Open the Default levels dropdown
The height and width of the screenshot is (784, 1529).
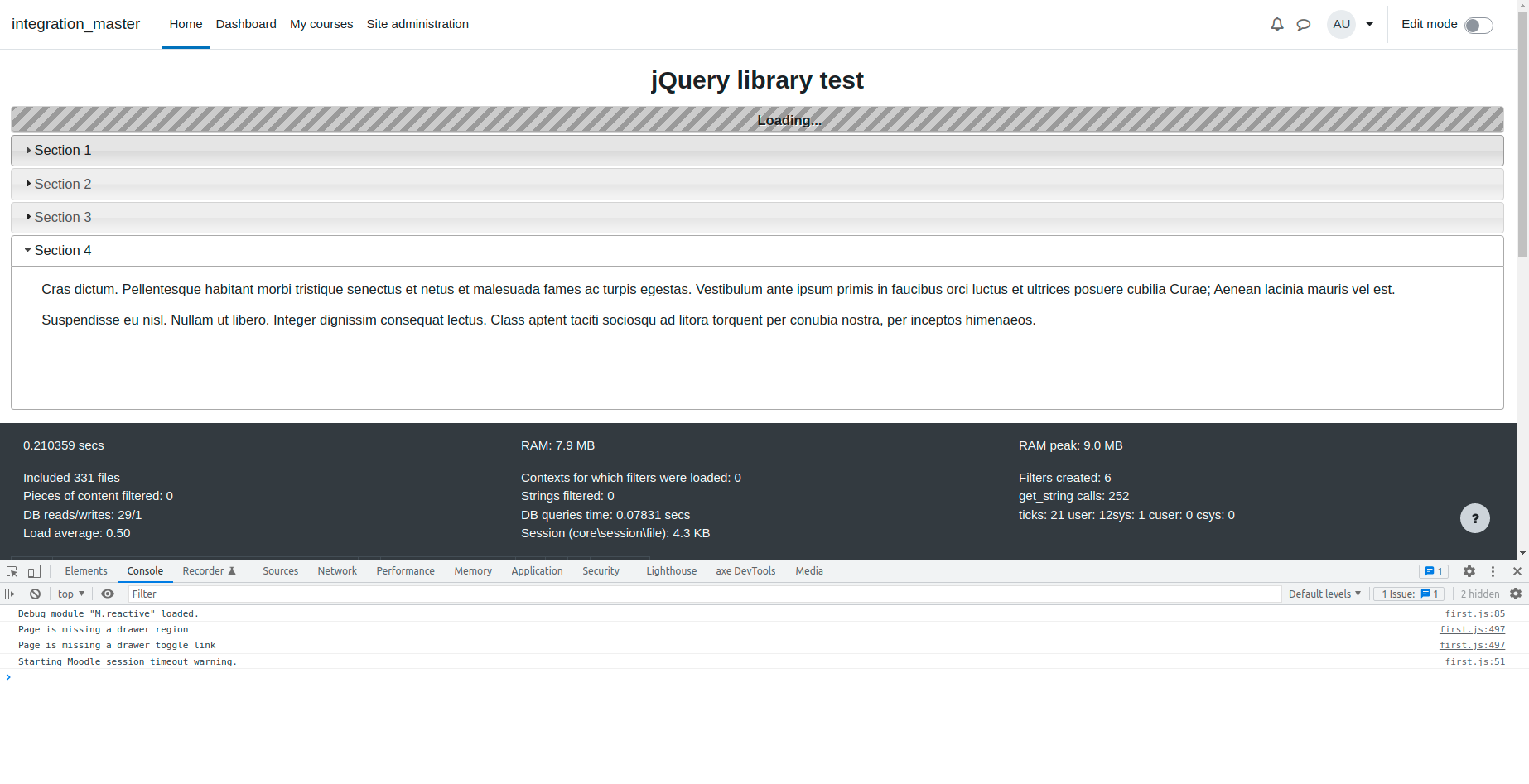[x=1324, y=594]
